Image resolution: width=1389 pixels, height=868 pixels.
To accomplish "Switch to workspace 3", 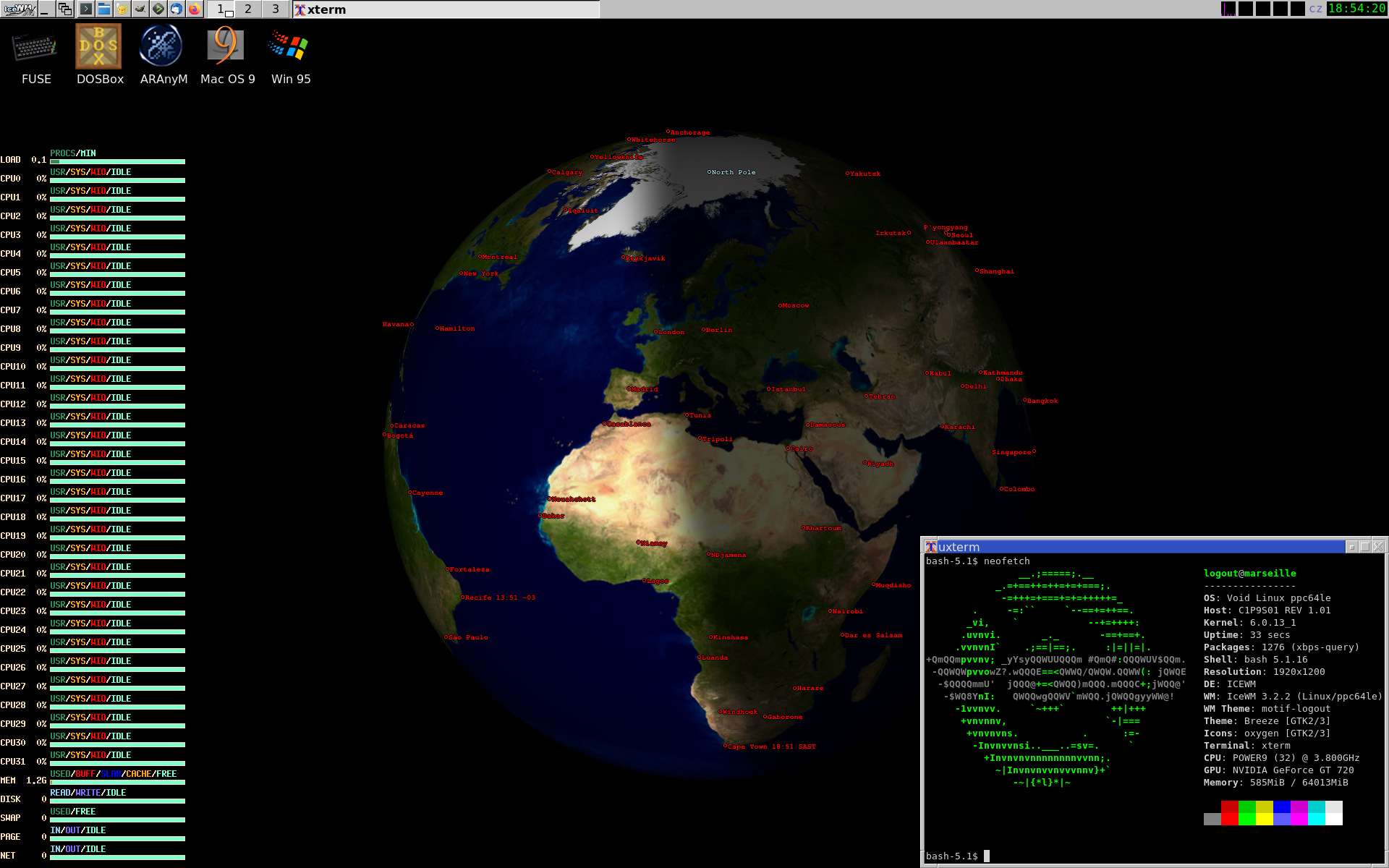I will coord(276,9).
